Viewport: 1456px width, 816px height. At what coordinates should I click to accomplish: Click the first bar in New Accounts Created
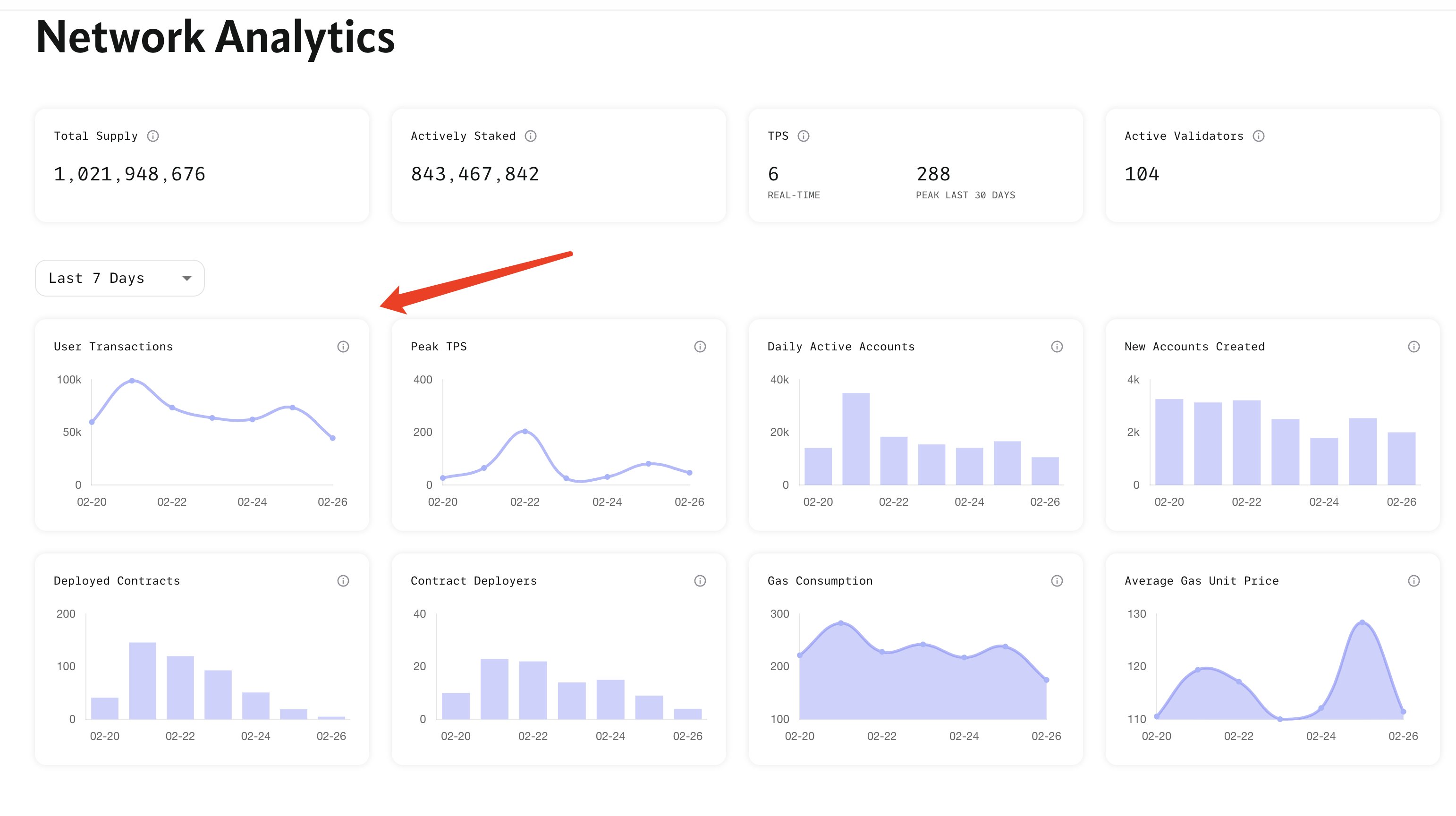1169,442
